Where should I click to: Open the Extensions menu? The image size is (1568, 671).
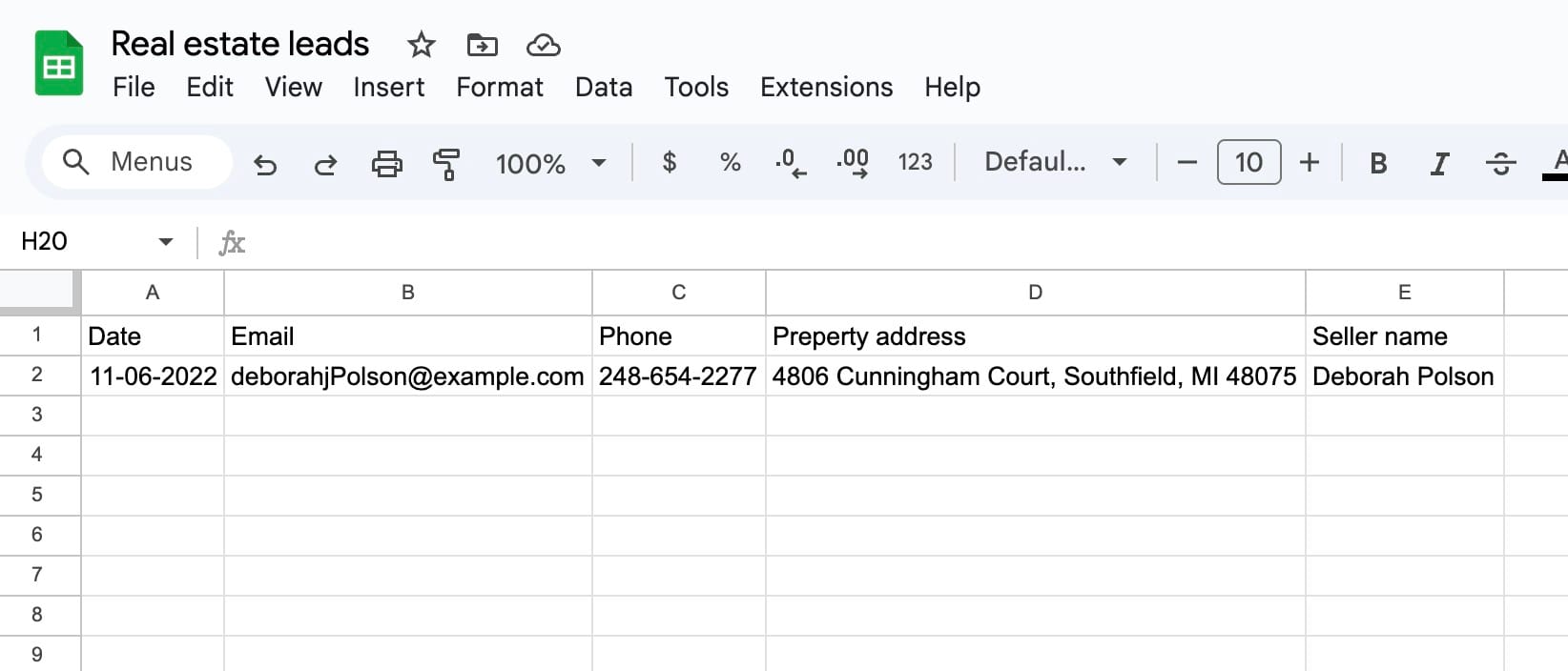pos(826,88)
